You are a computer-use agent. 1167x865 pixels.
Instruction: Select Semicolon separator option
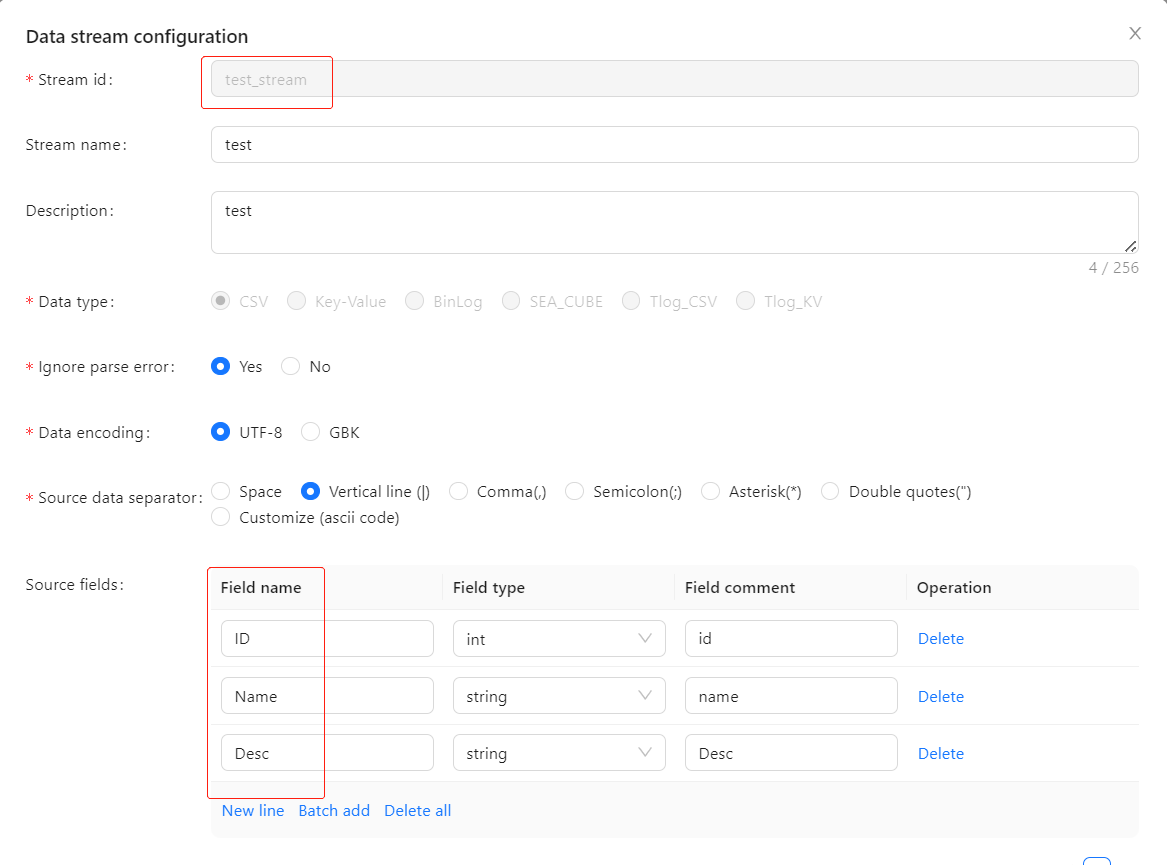pos(575,492)
